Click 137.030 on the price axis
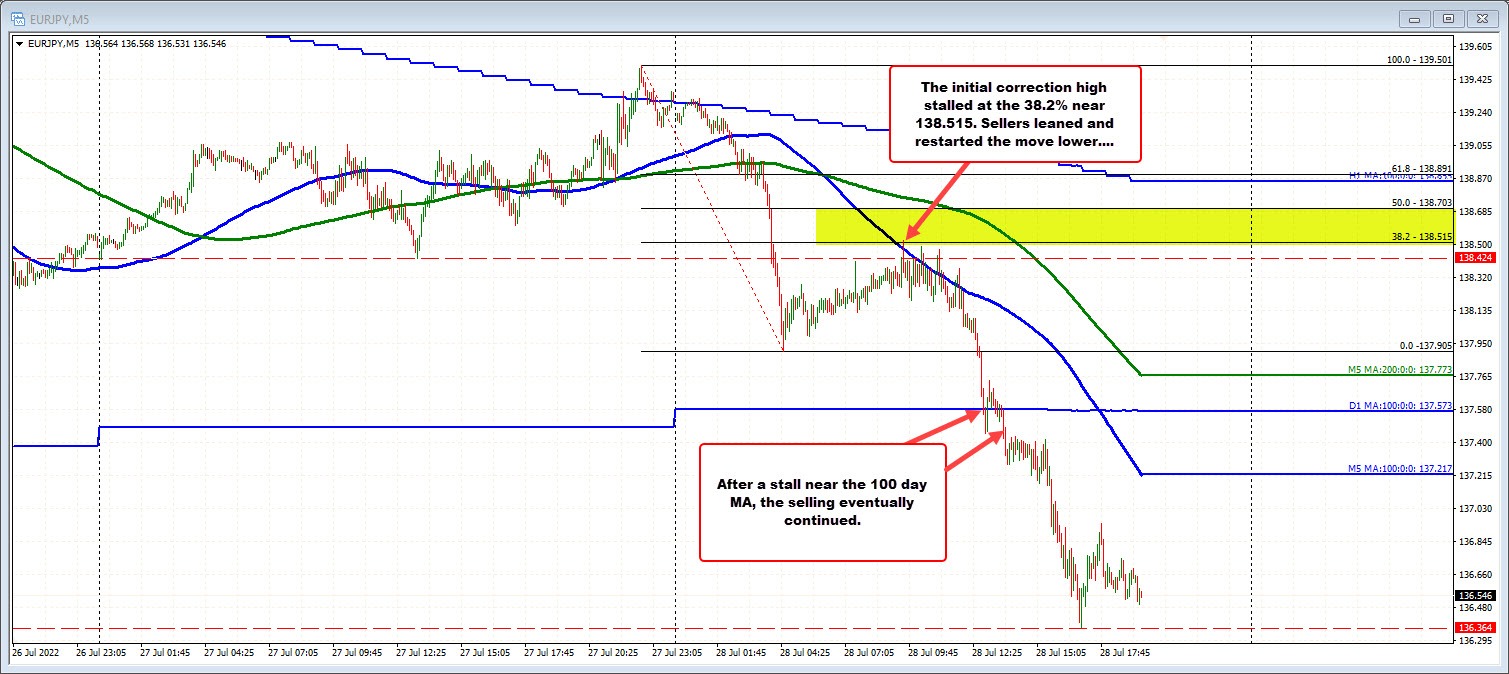Viewport: 1509px width, 674px height. pos(1476,508)
